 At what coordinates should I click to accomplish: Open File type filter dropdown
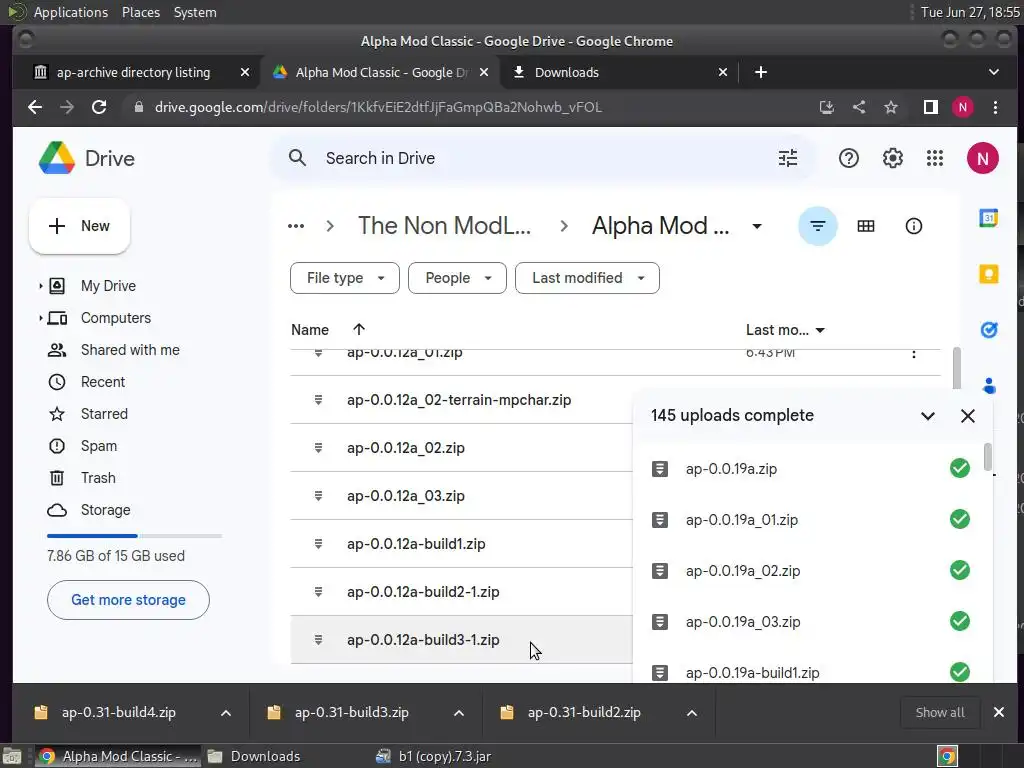pyautogui.click(x=345, y=278)
